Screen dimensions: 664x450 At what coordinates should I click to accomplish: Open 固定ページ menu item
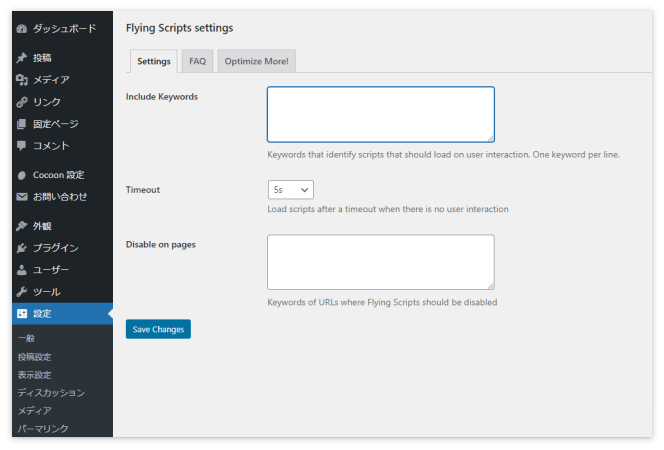click(x=56, y=124)
